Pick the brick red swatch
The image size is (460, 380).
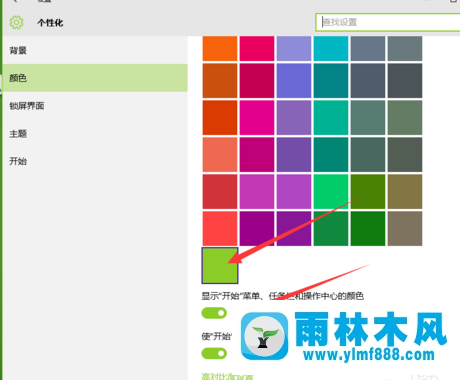click(x=220, y=192)
